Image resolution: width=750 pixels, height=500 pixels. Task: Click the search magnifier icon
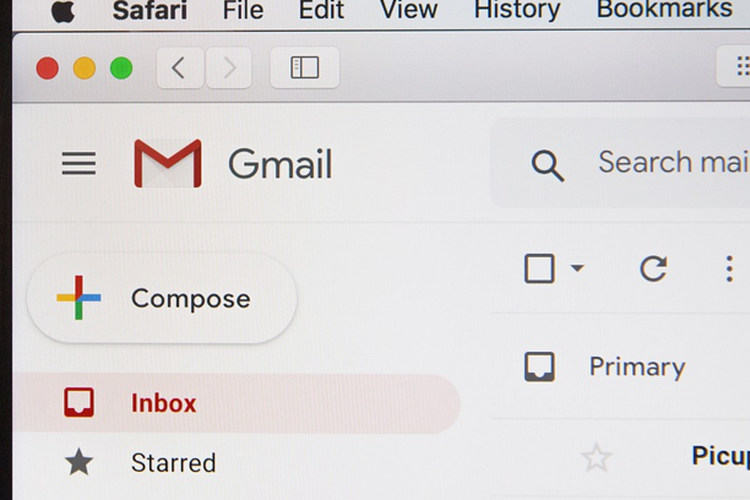[x=548, y=166]
